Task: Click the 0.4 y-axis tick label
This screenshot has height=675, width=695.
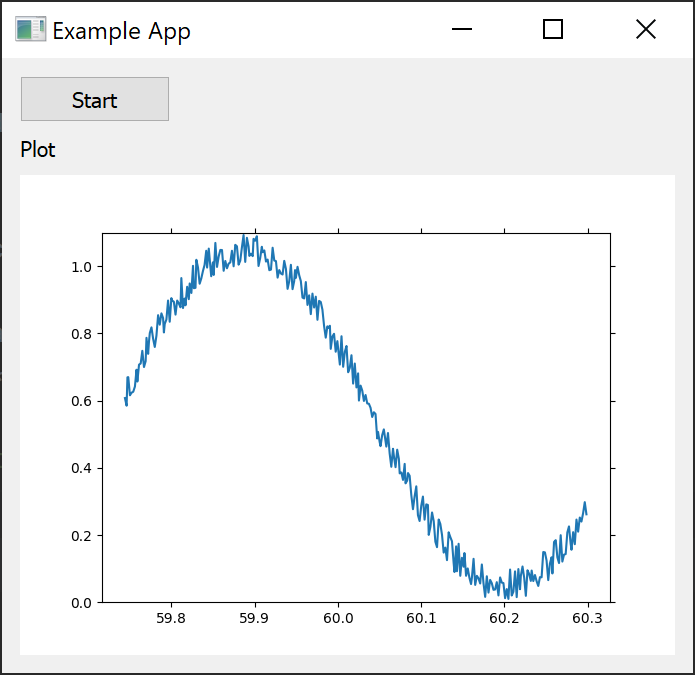Action: click(82, 468)
